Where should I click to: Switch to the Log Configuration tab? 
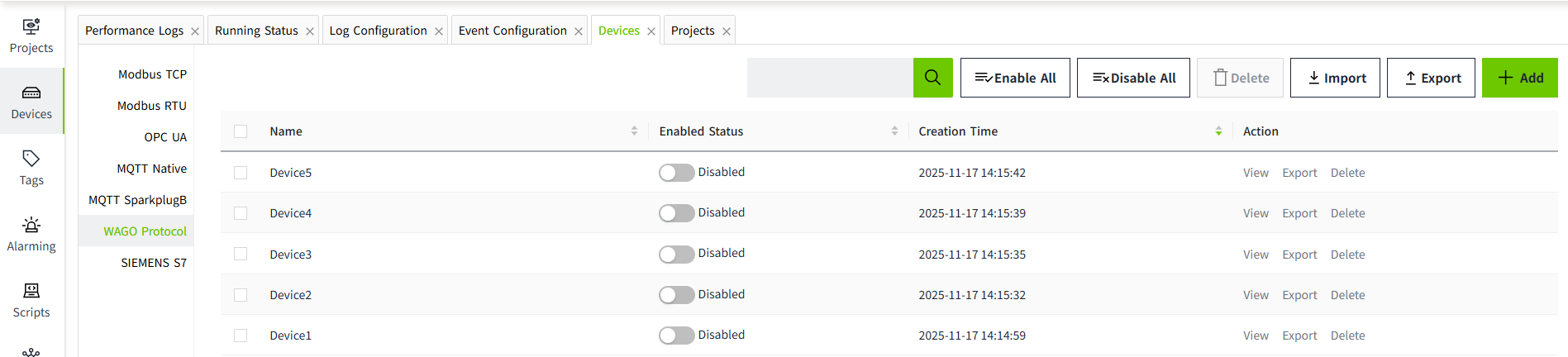[x=378, y=31]
